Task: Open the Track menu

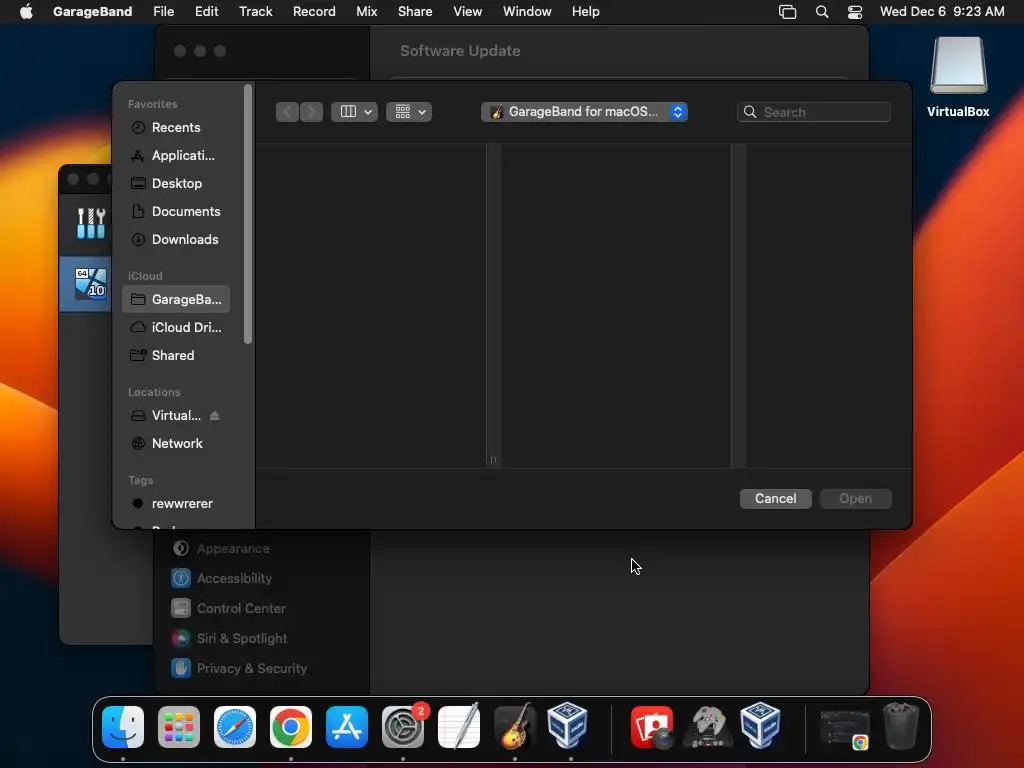Action: point(255,12)
